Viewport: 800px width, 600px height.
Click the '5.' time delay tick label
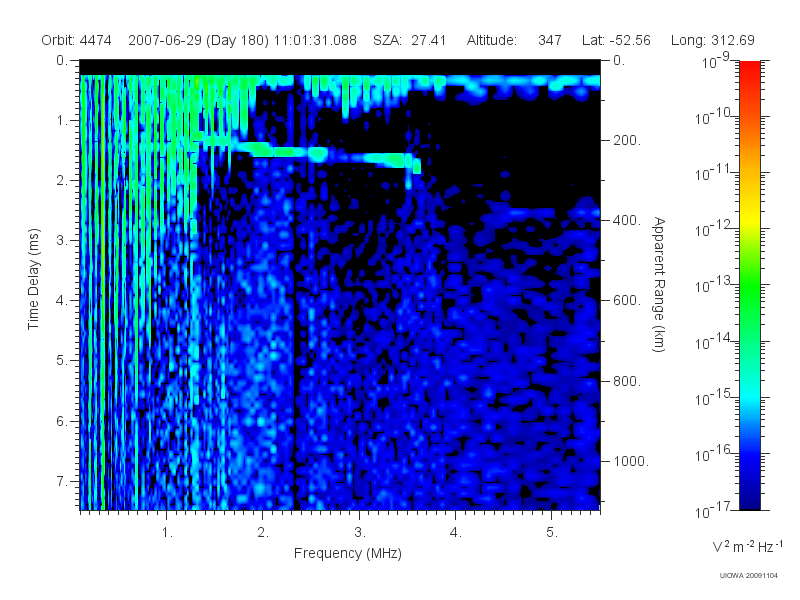pos(62,360)
